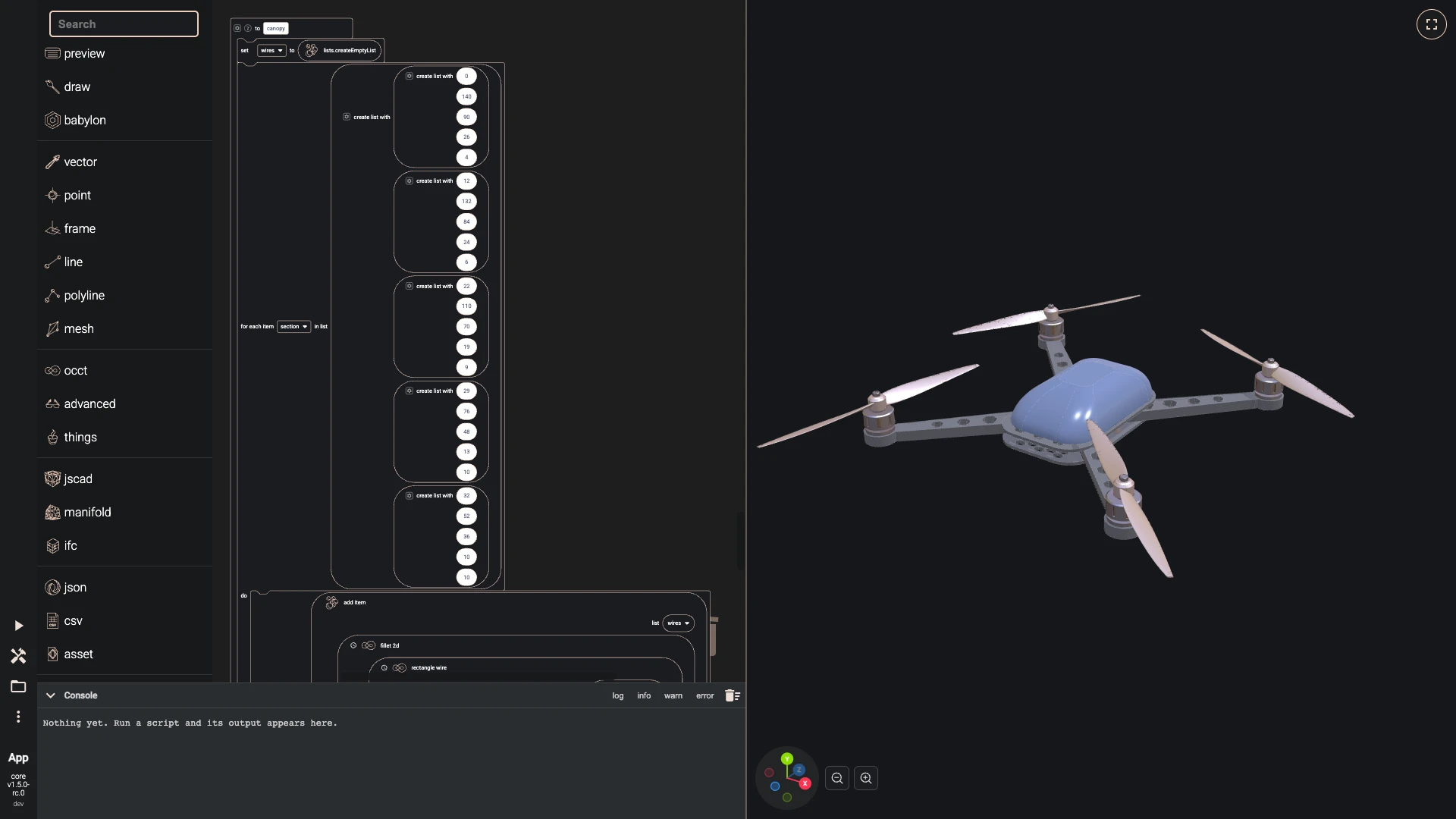1456x819 pixels.
Task: Run the script with play button
Action: [x=18, y=626]
